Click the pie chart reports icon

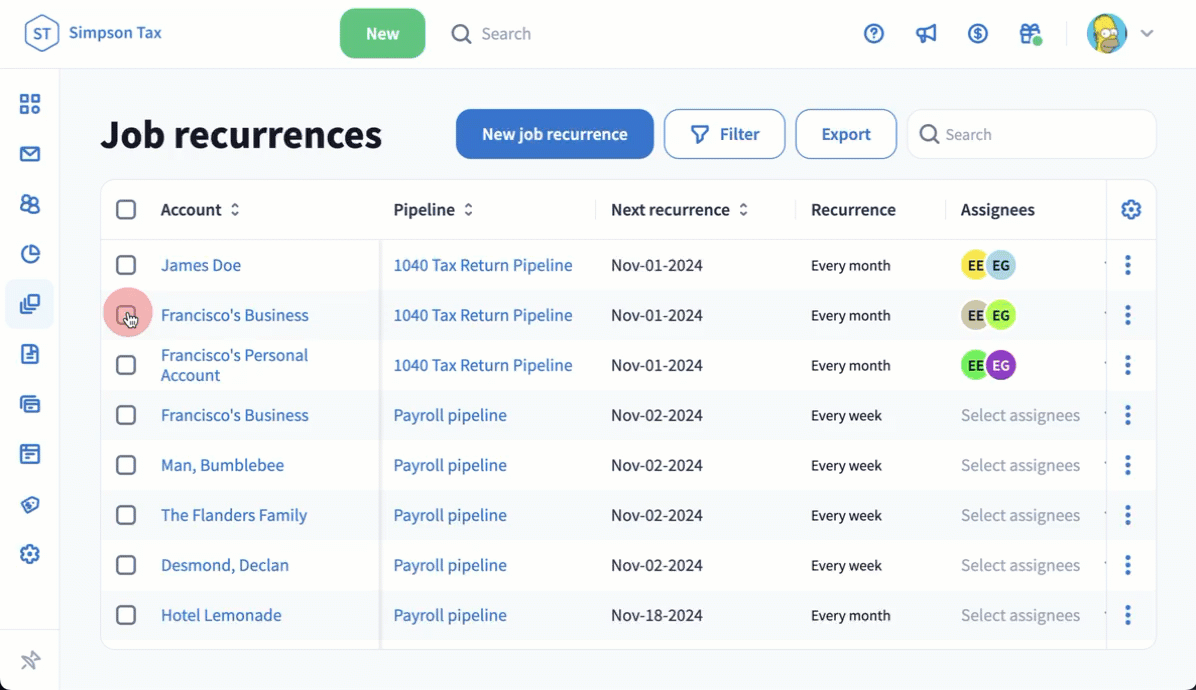coord(30,254)
